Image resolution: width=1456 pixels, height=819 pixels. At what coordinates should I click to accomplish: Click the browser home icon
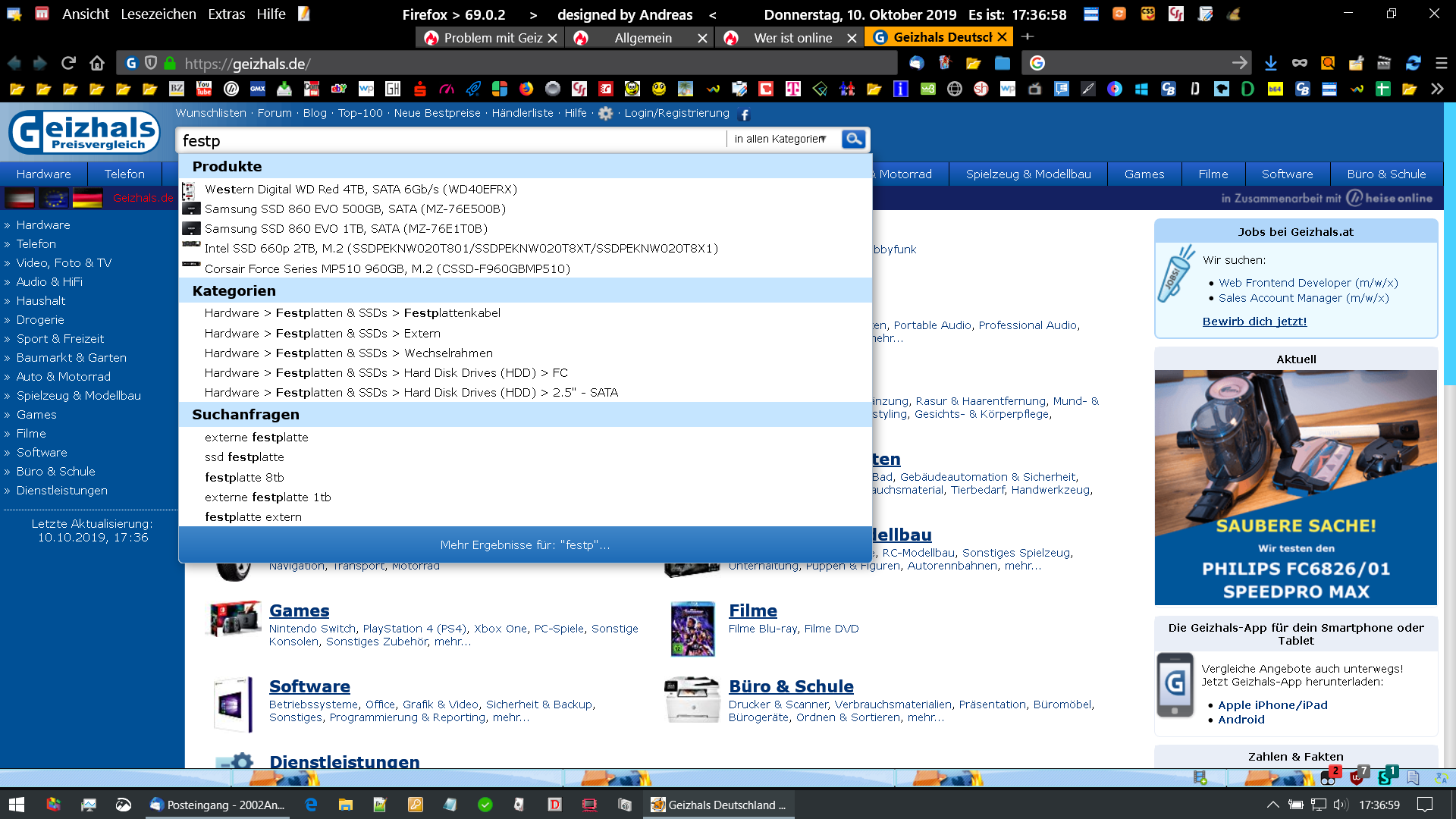(96, 64)
